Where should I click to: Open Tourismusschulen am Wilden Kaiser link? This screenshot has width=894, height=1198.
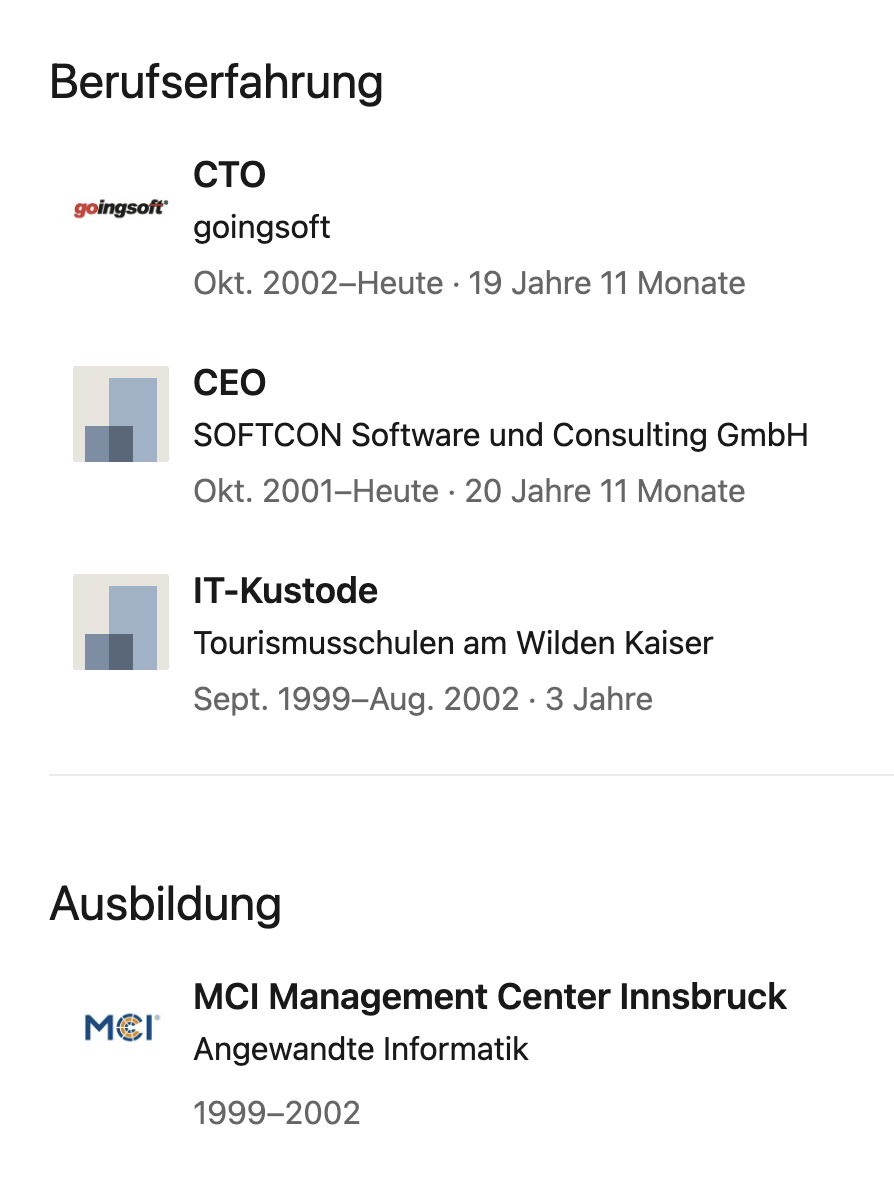click(x=453, y=643)
